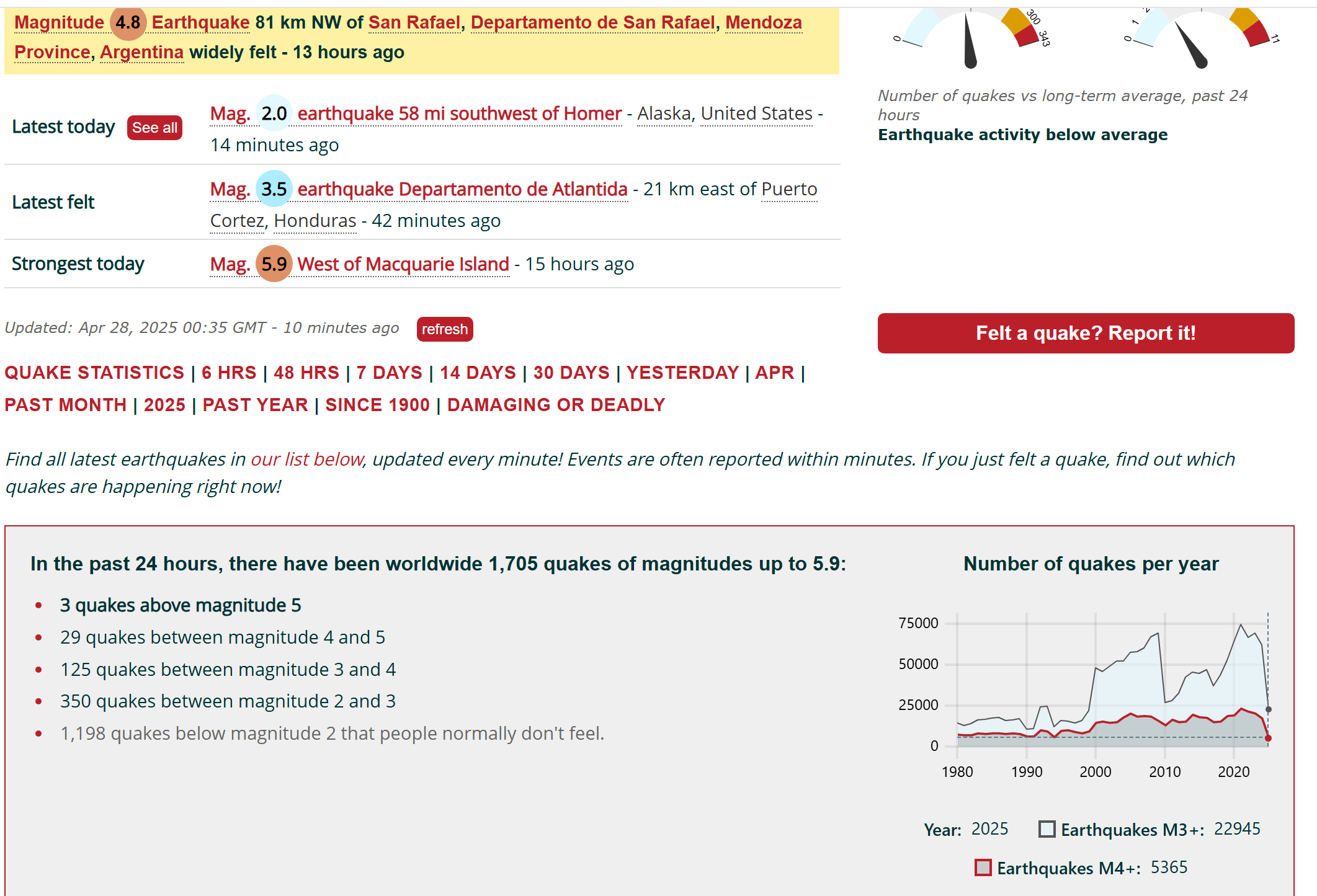Open the DAMAGING OR DEADLY list
The height and width of the screenshot is (896, 1317).
click(556, 405)
